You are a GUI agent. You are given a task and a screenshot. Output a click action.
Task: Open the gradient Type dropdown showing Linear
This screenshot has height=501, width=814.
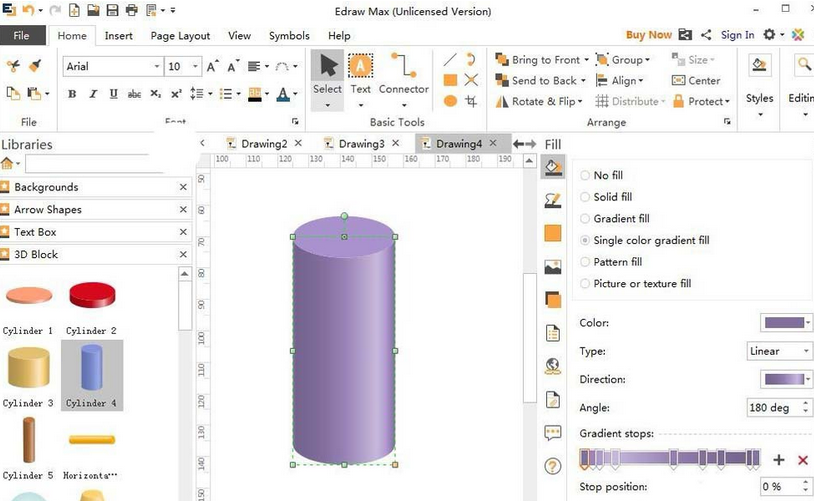pyautogui.click(x=779, y=351)
